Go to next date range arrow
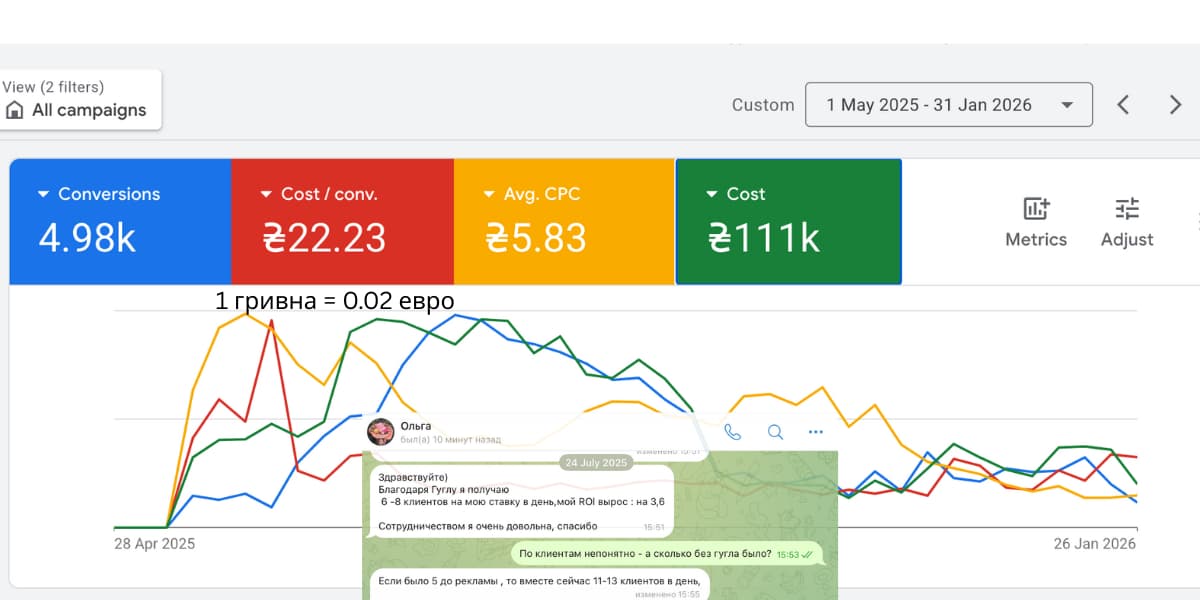The height and width of the screenshot is (600, 1200). coord(1175,105)
